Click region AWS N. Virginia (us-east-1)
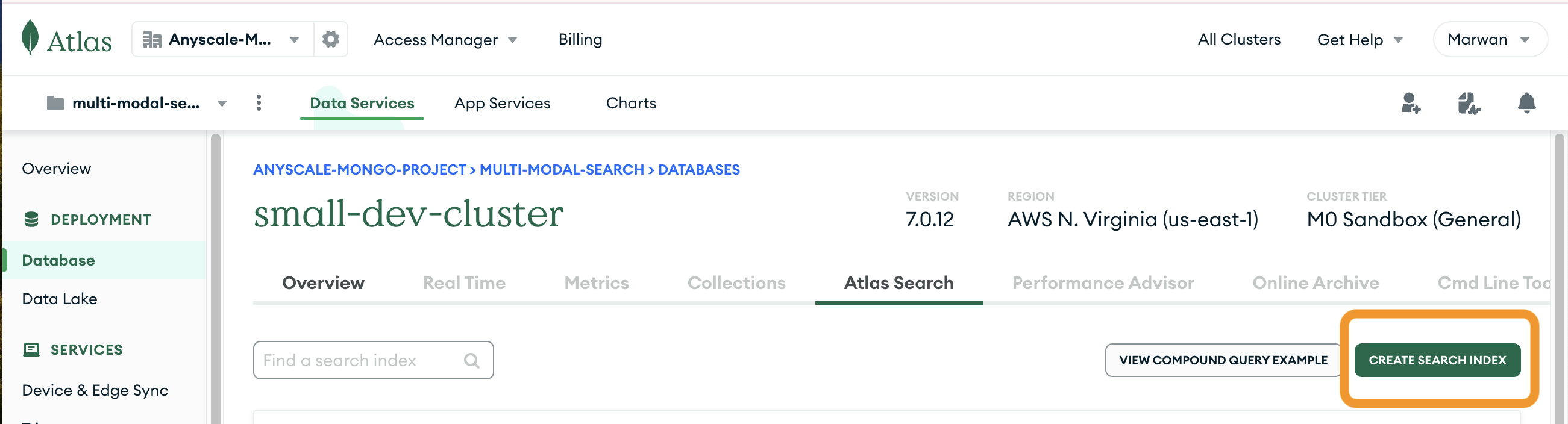This screenshot has width=1568, height=424. click(x=1133, y=220)
